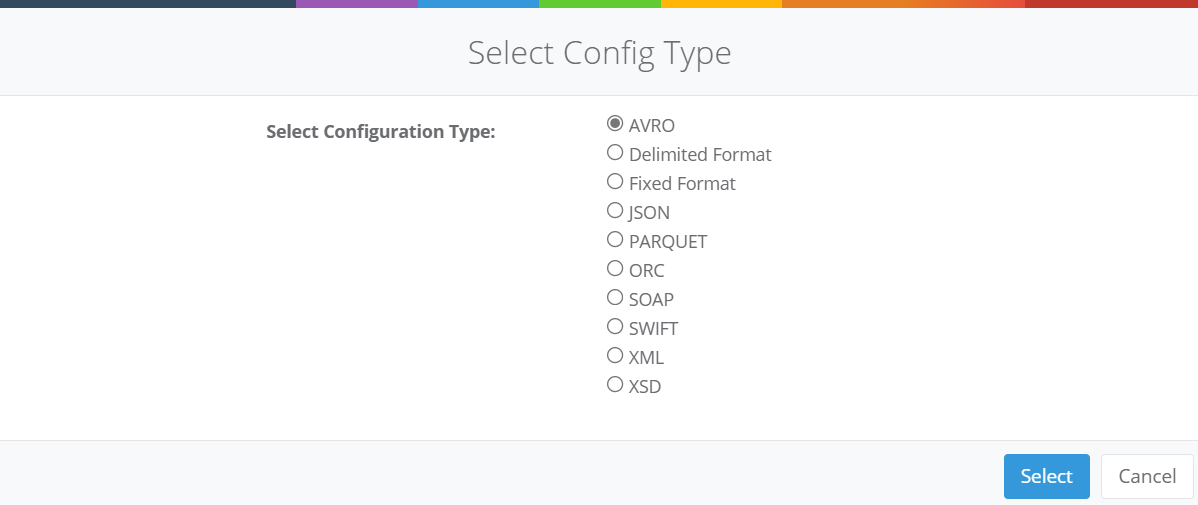Click the green segment of the top color bar
The image size is (1198, 505).
pos(600,3)
